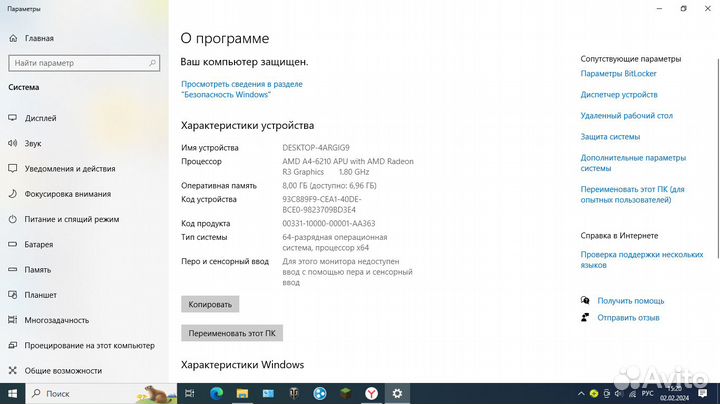Open volume control in system tray
The height and width of the screenshot is (404, 720).
tap(619, 393)
